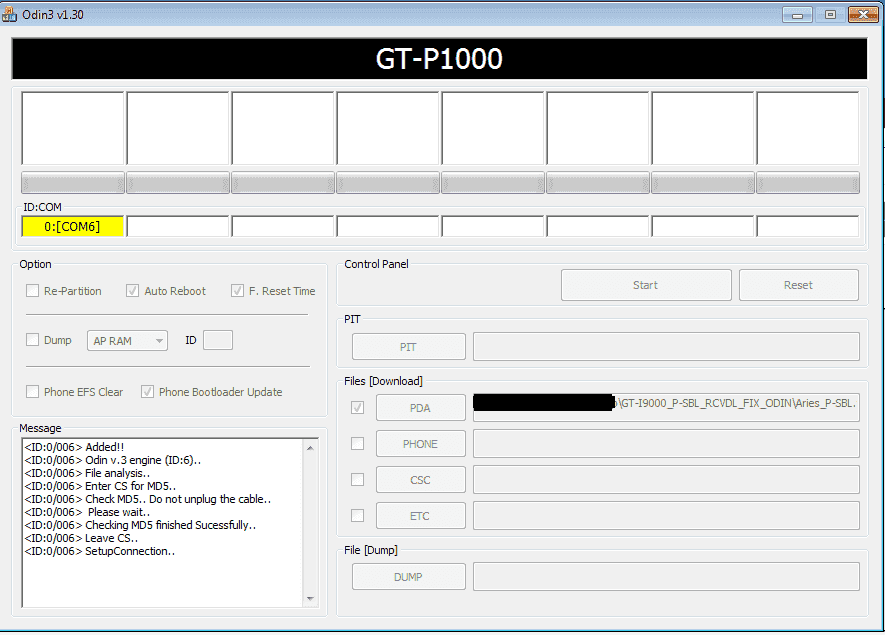Click the Message log scroll down arrow
The image size is (885, 635).
(310, 598)
